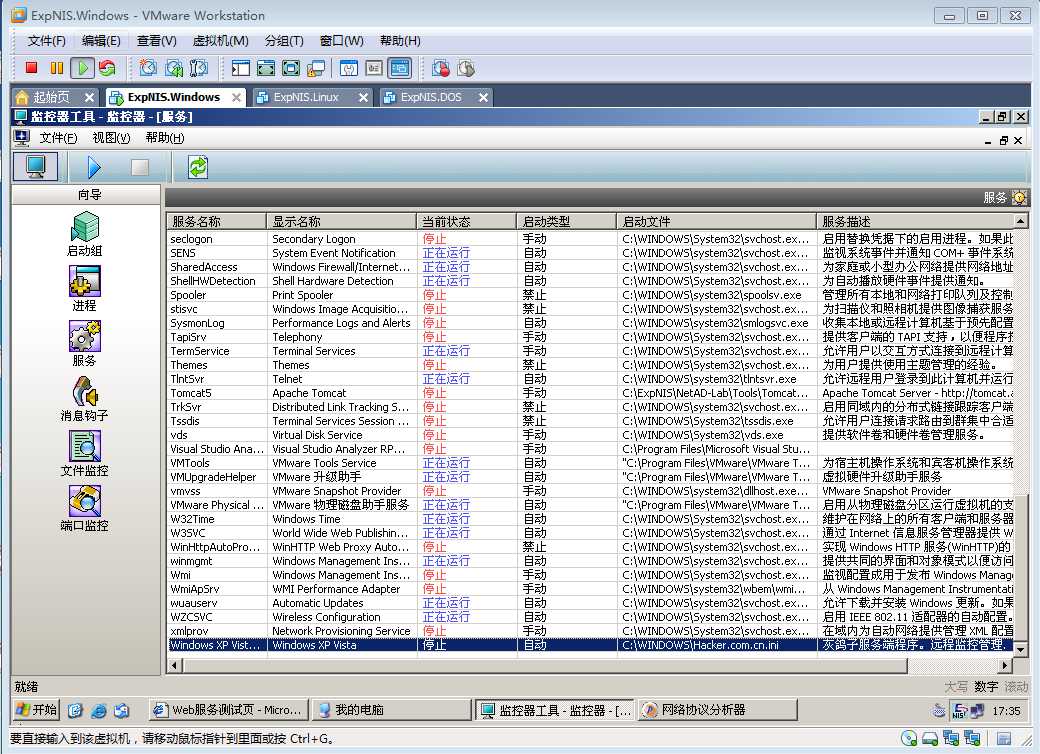
Task: Click the Internet Explorer quick launch icon
Action: pyautogui.click(x=98, y=710)
